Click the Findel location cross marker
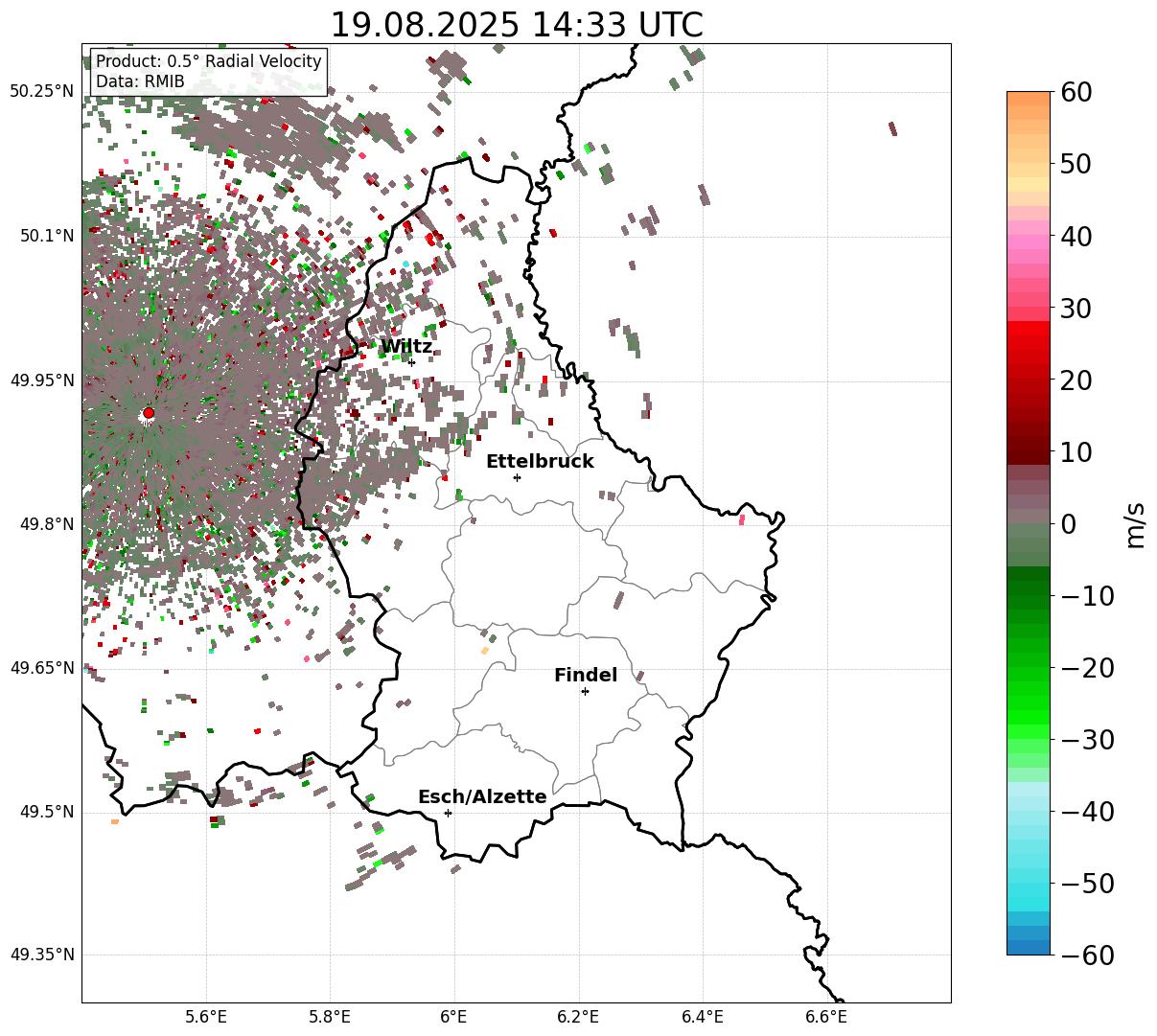The image size is (1157, 1036). (x=585, y=691)
